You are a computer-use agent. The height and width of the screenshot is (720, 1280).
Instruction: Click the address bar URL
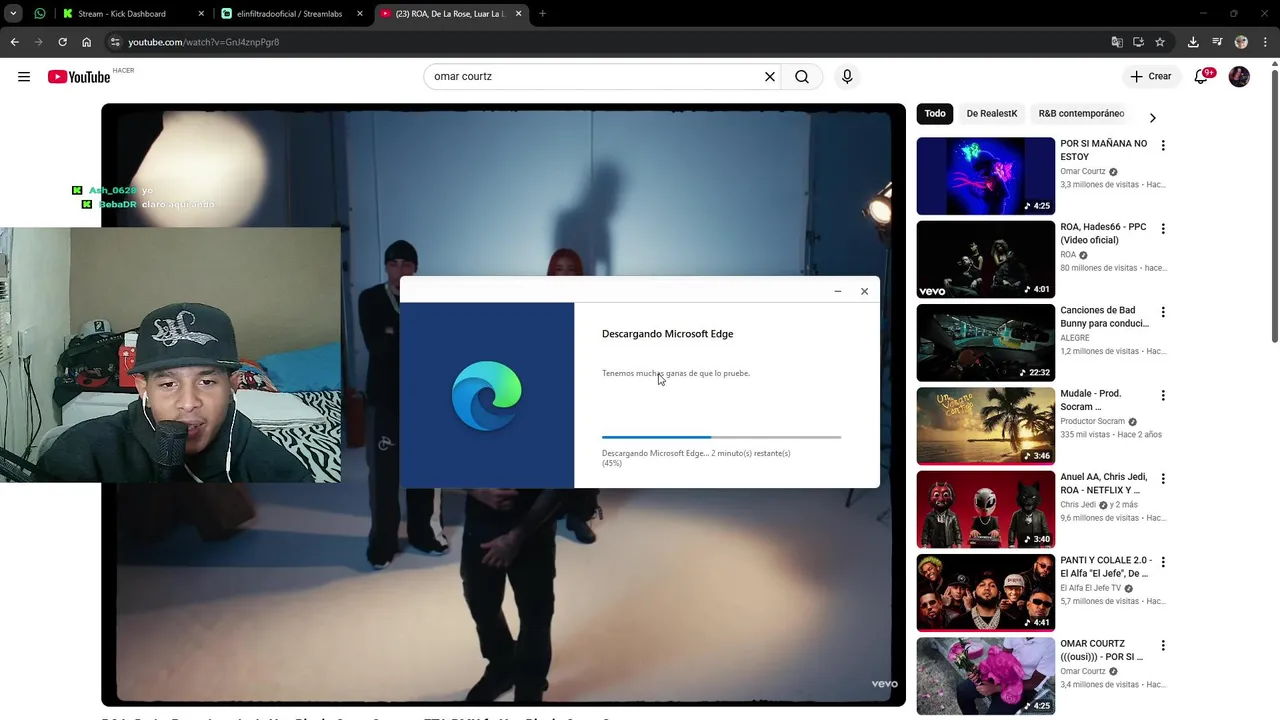[x=204, y=42]
